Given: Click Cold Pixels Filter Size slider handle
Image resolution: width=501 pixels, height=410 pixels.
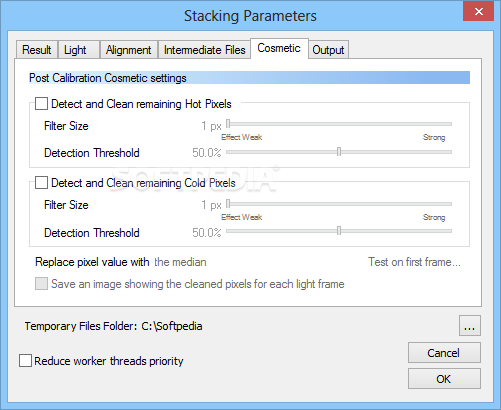Looking at the screenshot, I should pos(228,203).
